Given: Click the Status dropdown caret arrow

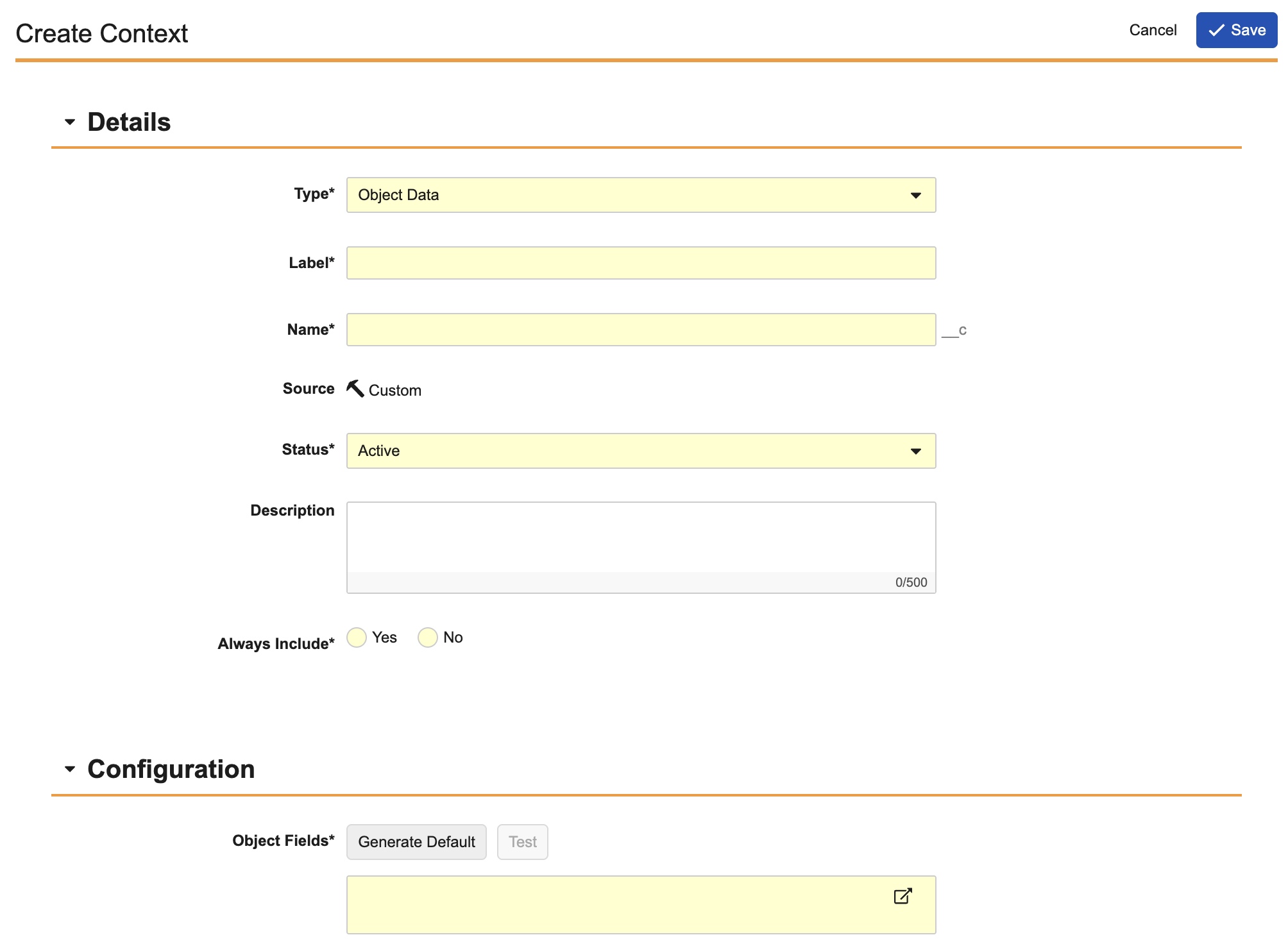Looking at the screenshot, I should [x=916, y=451].
